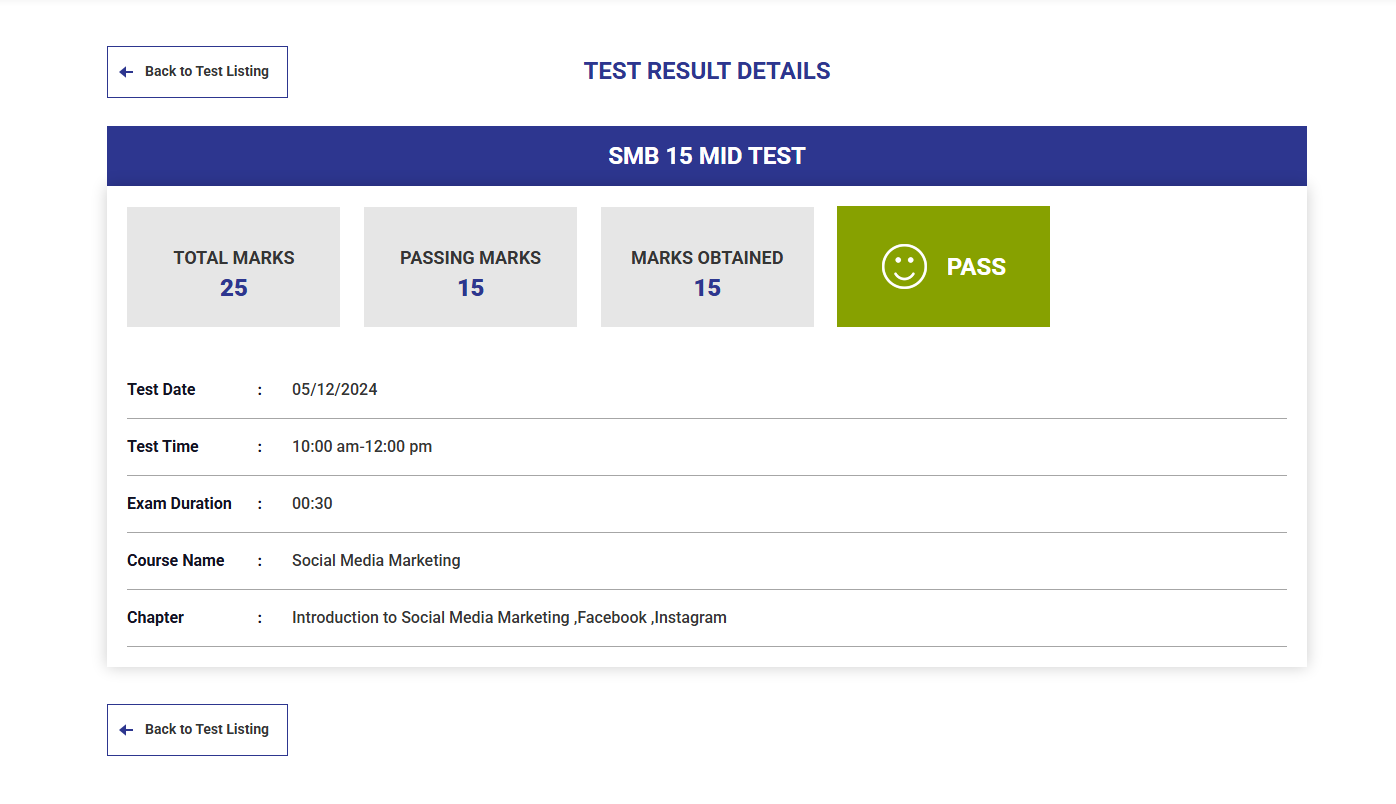The image size is (1396, 804).
Task: Click the smiley face icon in the PASS box
Action: point(904,267)
